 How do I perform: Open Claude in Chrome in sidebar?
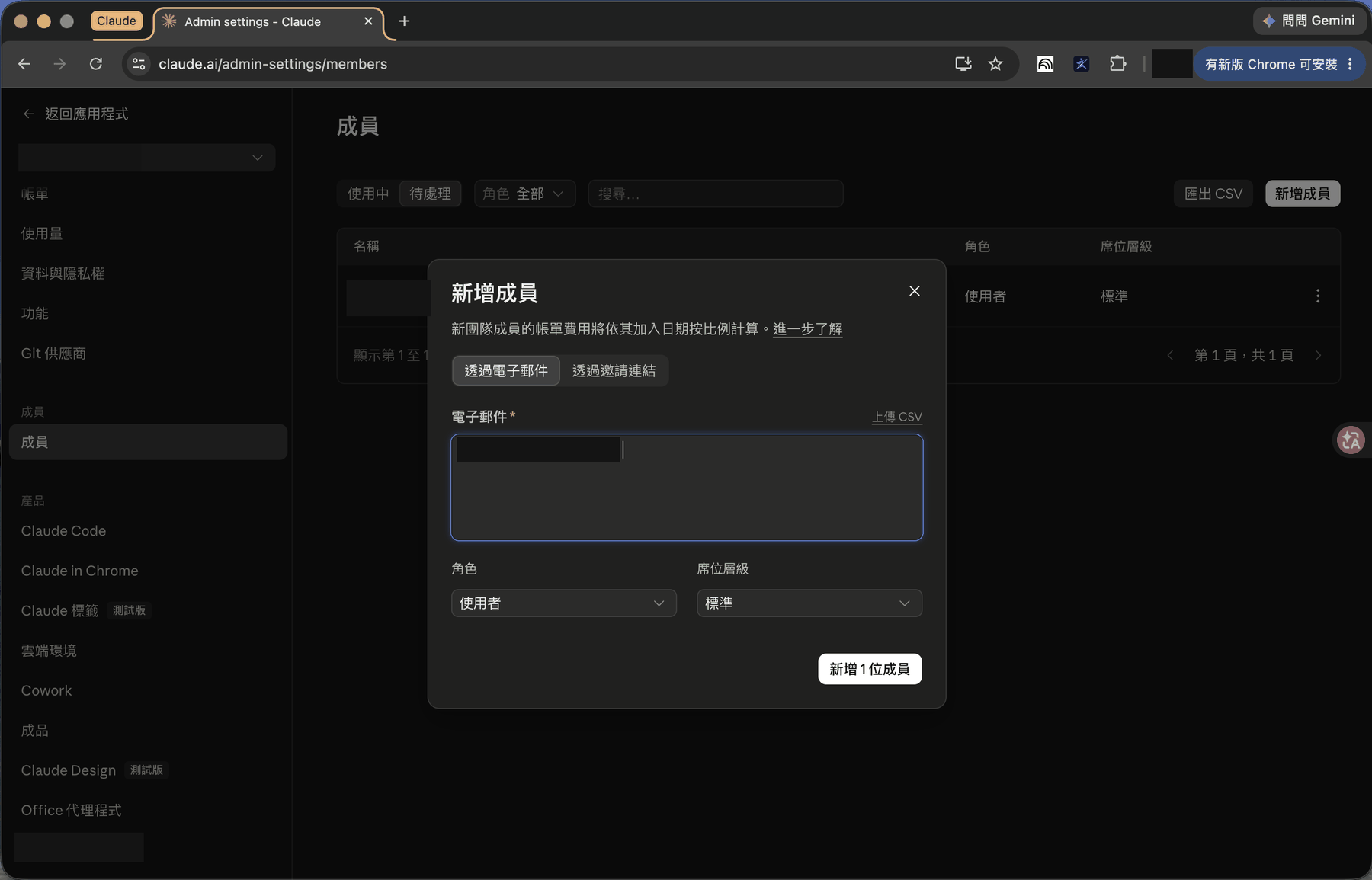click(x=80, y=571)
